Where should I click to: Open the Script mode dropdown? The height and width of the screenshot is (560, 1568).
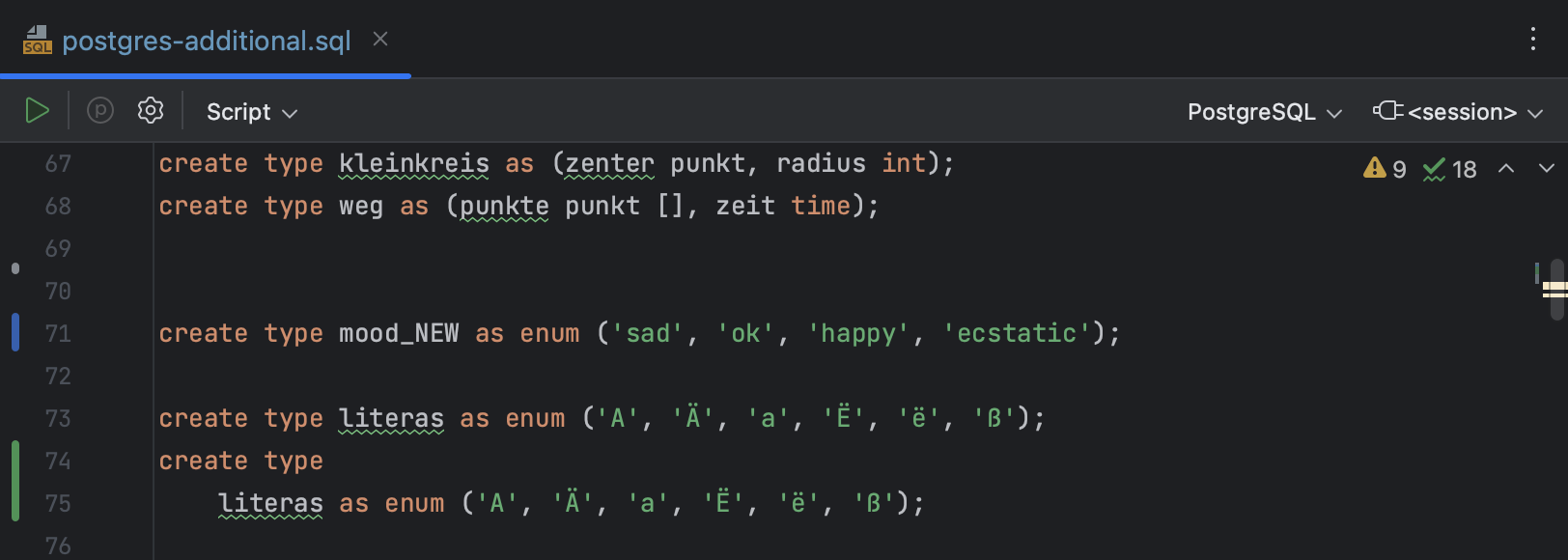(x=251, y=112)
